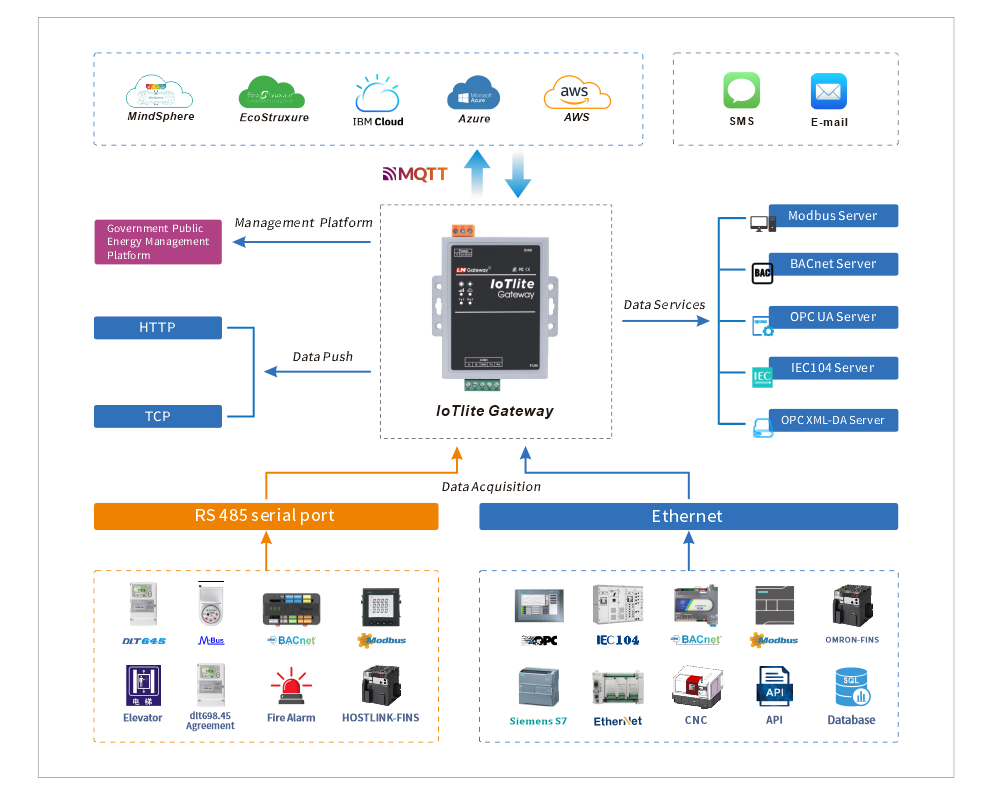Click the DLT645 meter icon
997x797 pixels.
click(143, 604)
